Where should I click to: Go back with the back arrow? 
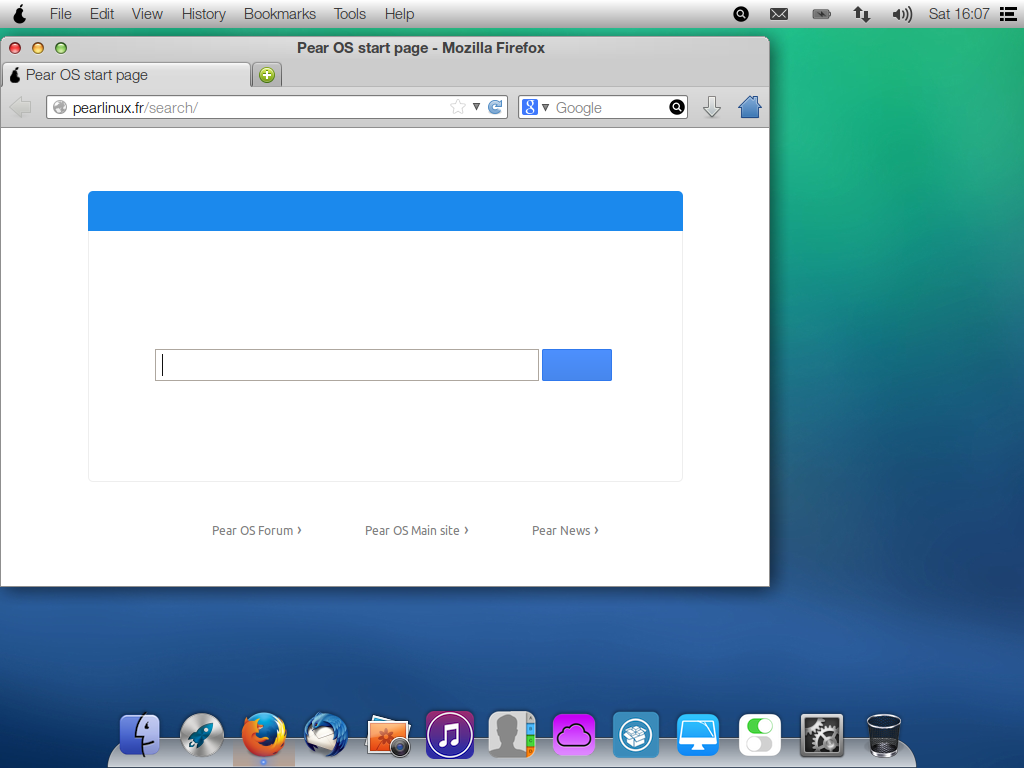coord(20,107)
